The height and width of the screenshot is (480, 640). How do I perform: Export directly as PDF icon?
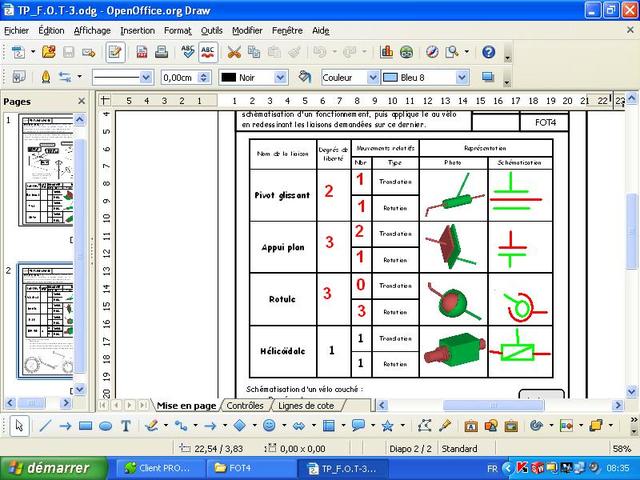(142, 52)
